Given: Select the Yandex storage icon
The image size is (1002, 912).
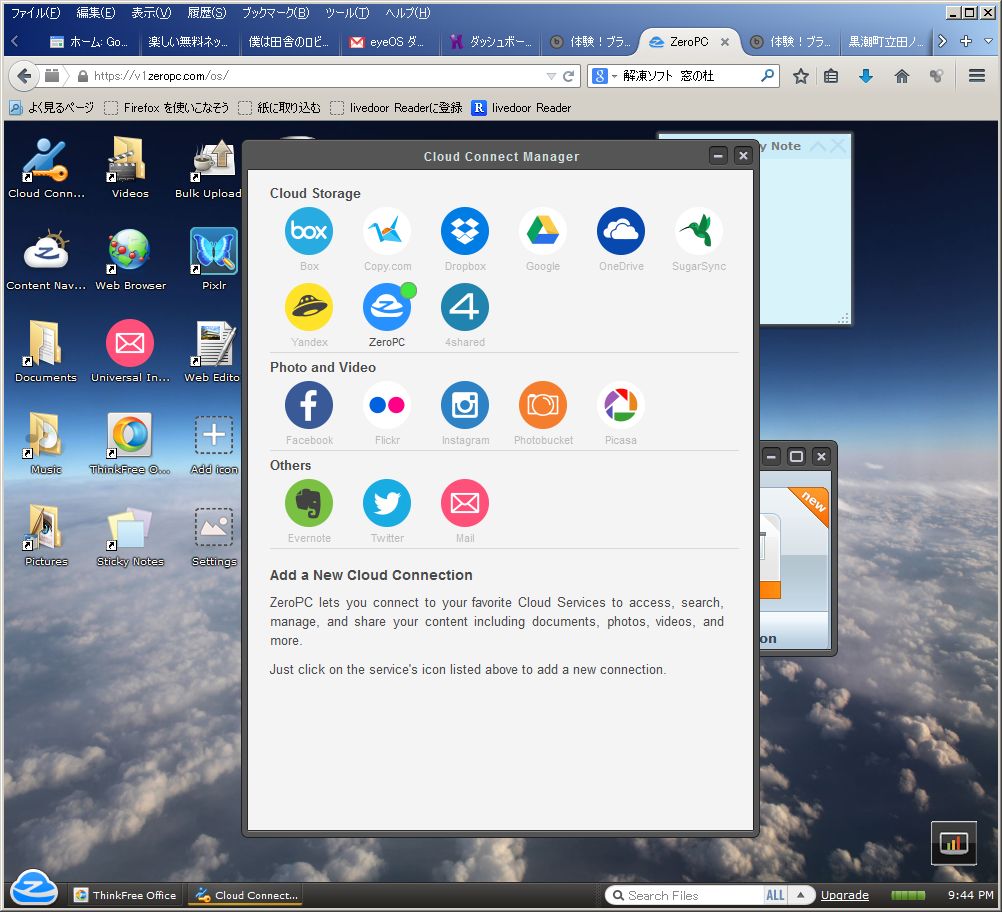Looking at the screenshot, I should coord(309,307).
